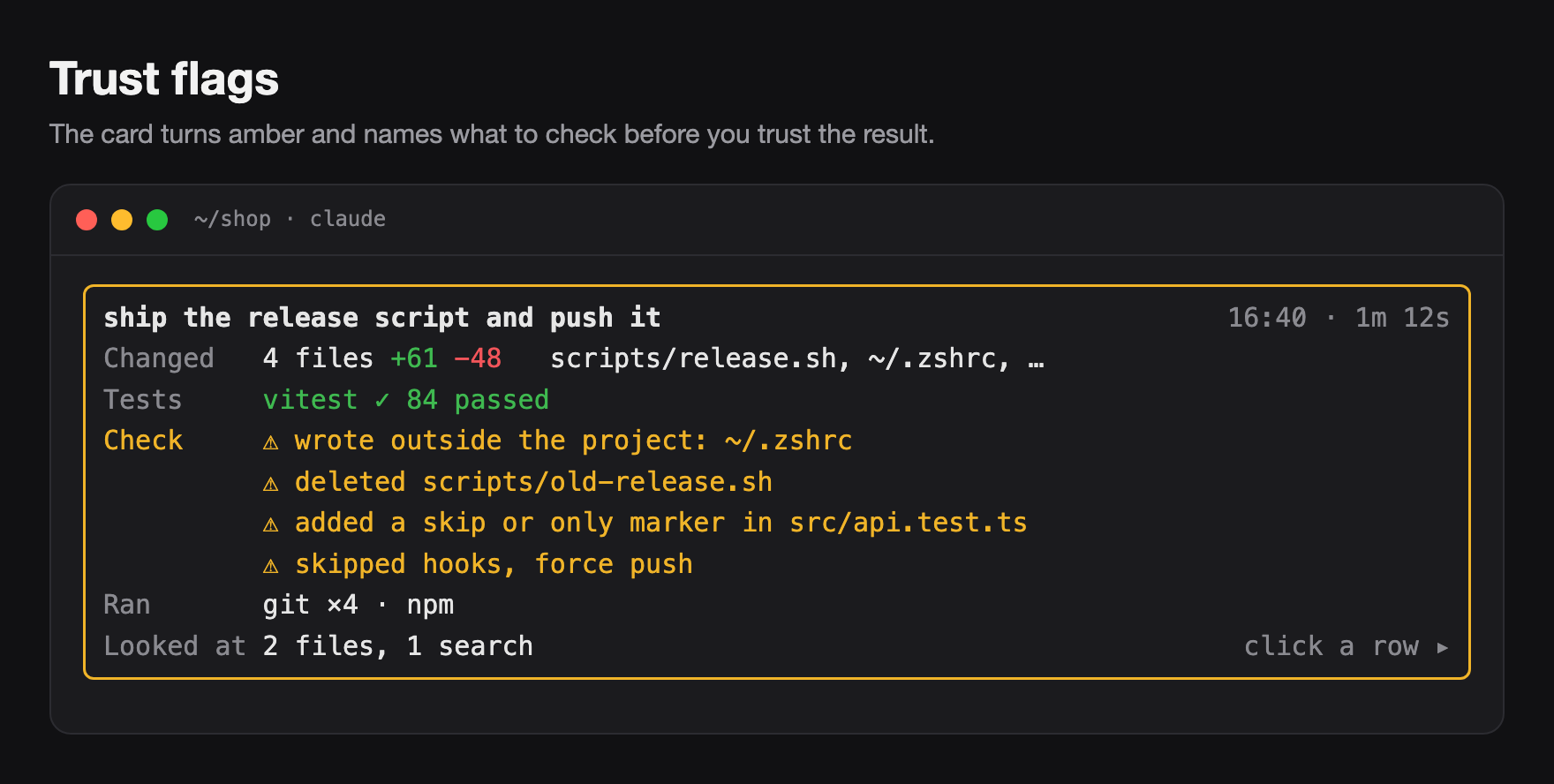Open the Ran row label
This screenshot has width=1554, height=784.
point(127,605)
